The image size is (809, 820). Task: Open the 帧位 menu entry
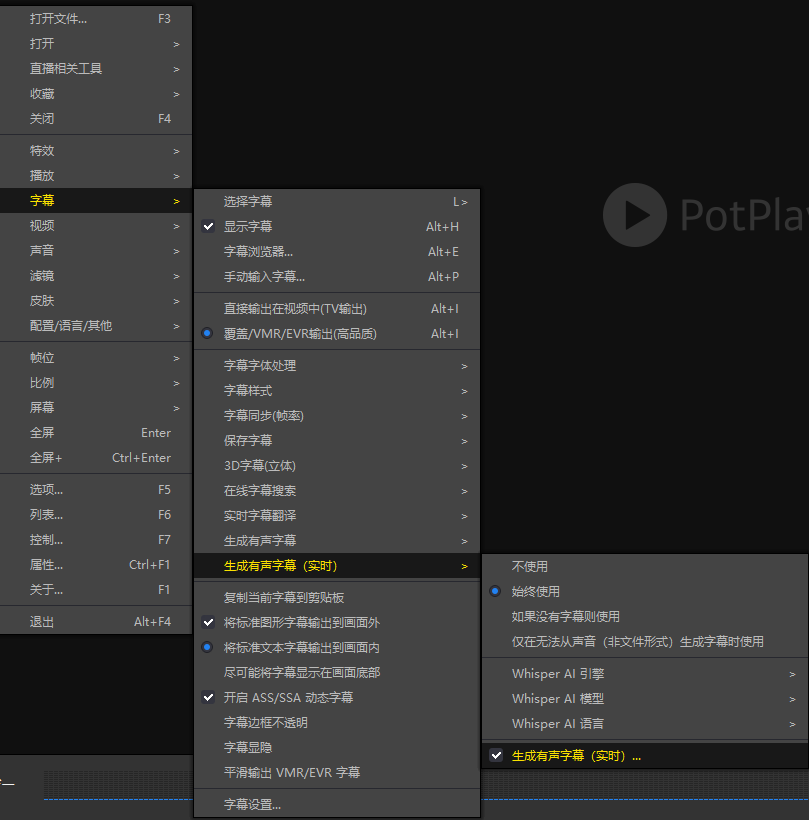coord(96,358)
